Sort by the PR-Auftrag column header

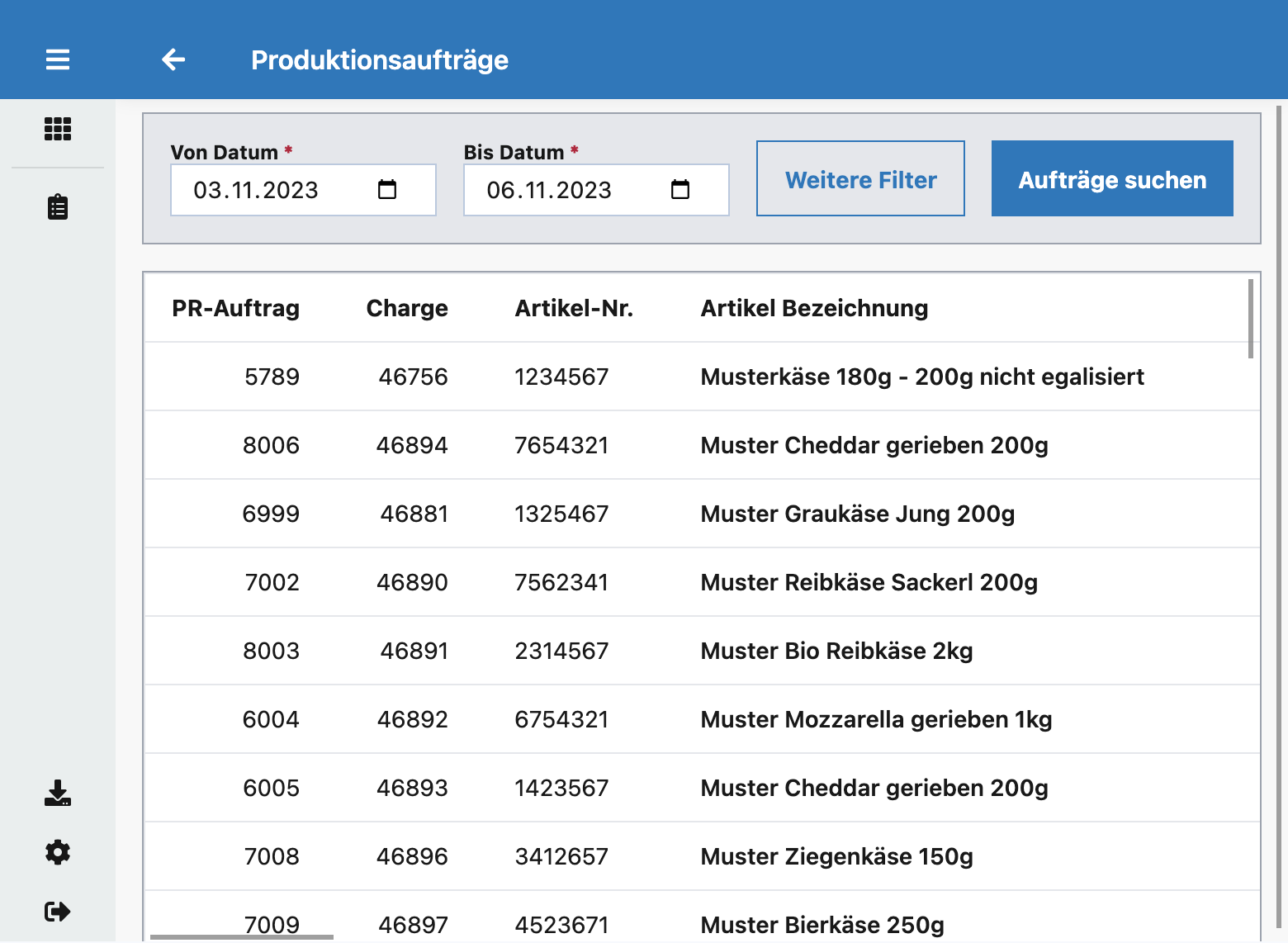point(235,308)
